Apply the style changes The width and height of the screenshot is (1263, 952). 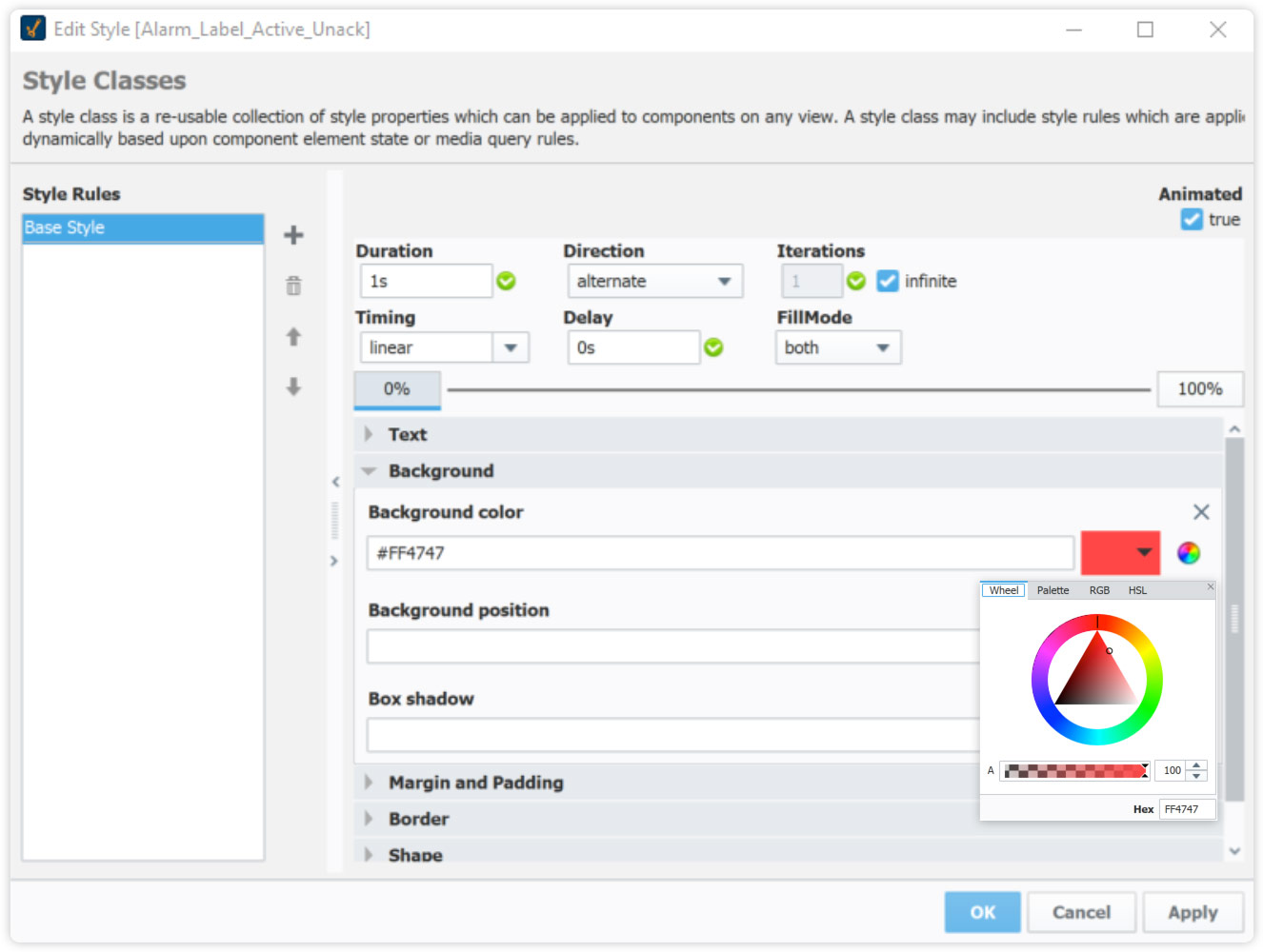[1193, 911]
